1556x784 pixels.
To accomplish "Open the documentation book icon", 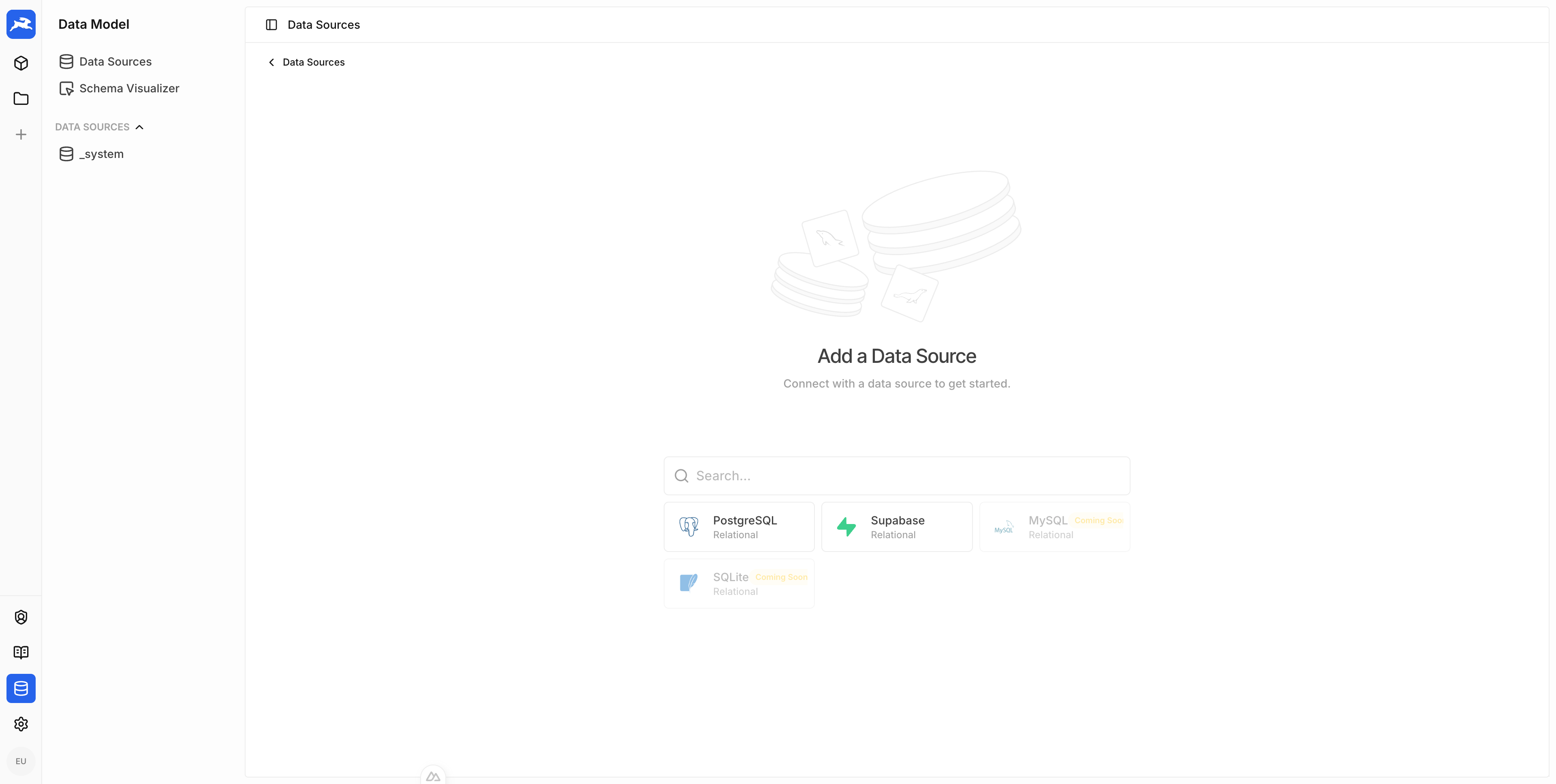I will 21,652.
